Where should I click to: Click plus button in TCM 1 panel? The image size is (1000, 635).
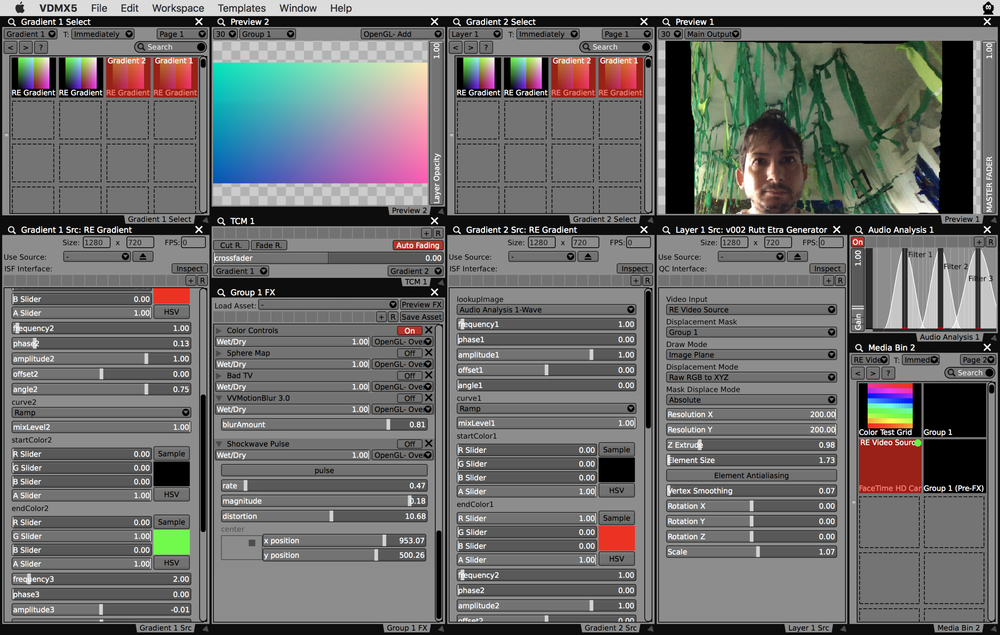tap(427, 233)
